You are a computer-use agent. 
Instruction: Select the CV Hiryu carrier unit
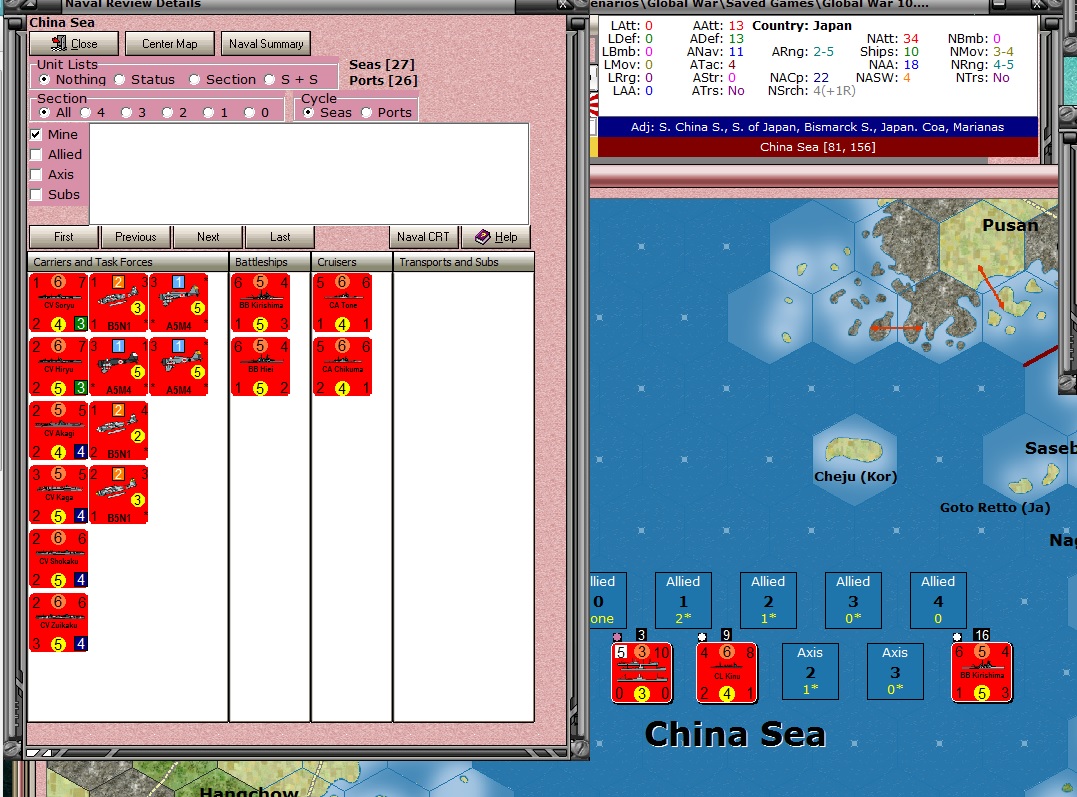(58, 367)
